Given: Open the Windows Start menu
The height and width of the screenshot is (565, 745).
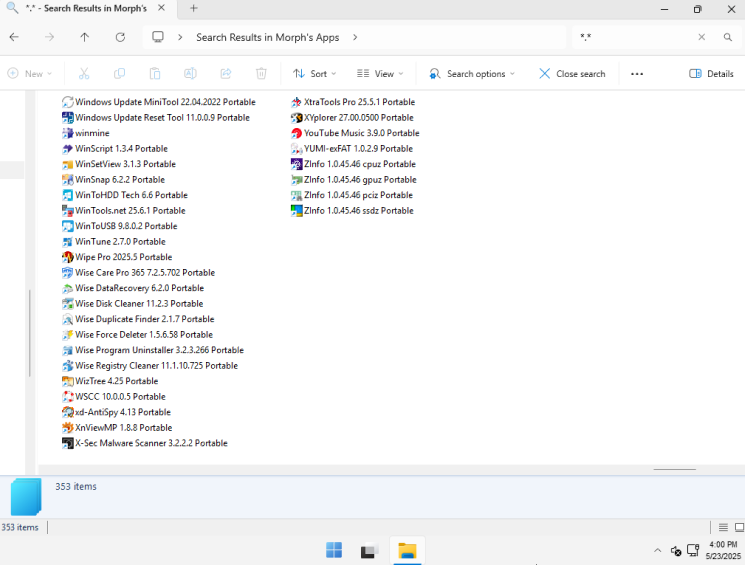Looking at the screenshot, I should pyautogui.click(x=334, y=551).
